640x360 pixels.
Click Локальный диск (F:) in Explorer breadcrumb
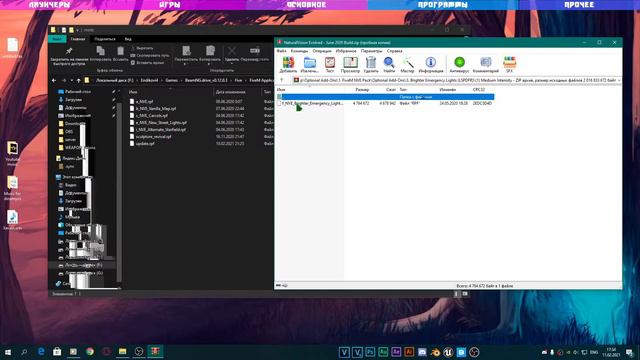click(x=114, y=80)
